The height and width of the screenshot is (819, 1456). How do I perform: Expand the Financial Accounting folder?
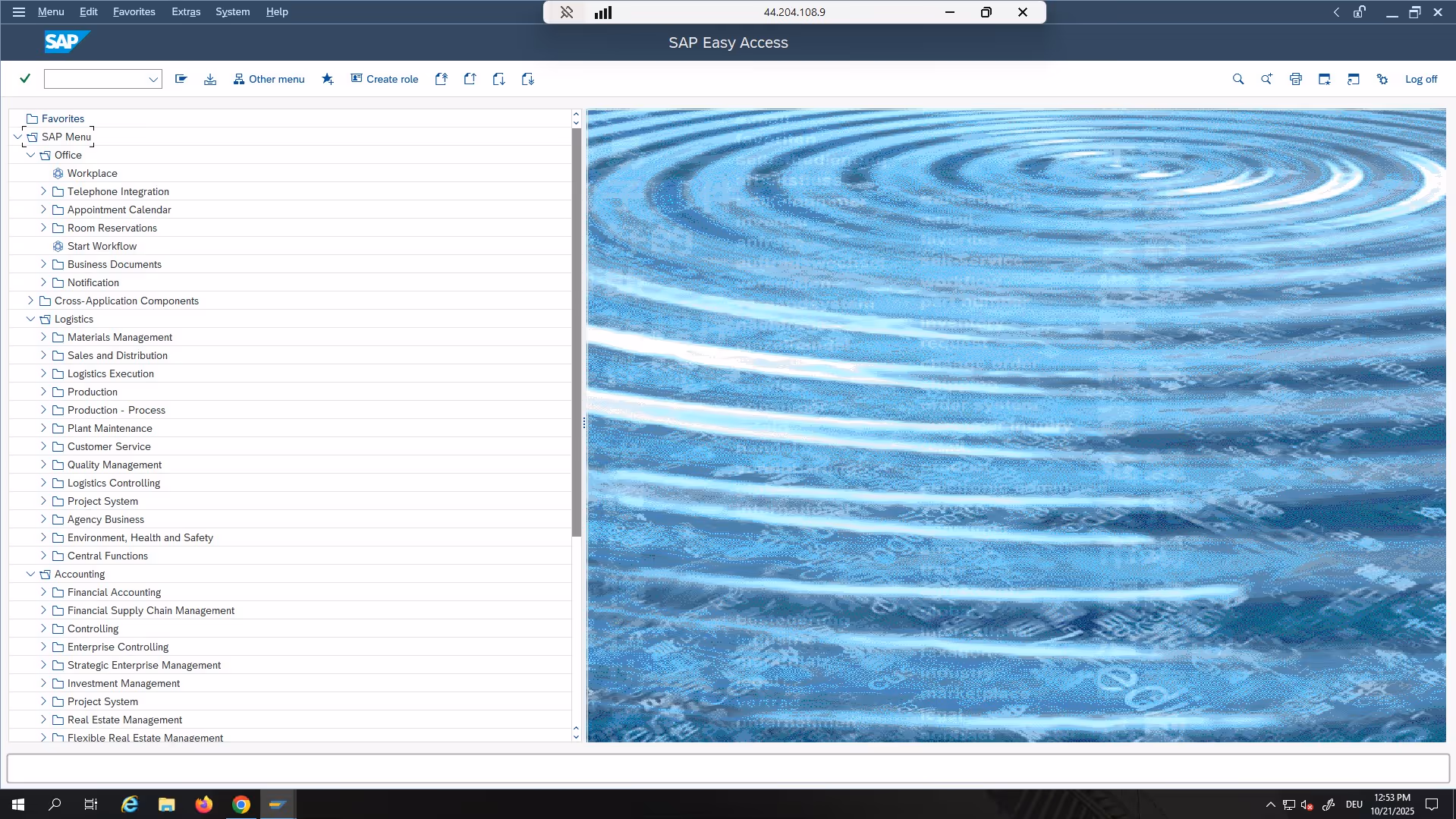click(x=43, y=592)
